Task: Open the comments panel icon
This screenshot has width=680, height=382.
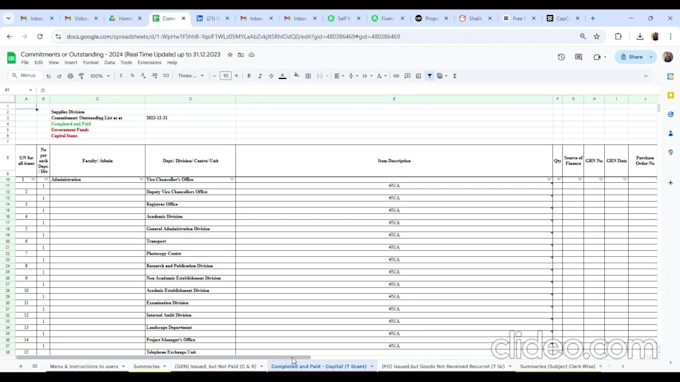Action: click(579, 57)
